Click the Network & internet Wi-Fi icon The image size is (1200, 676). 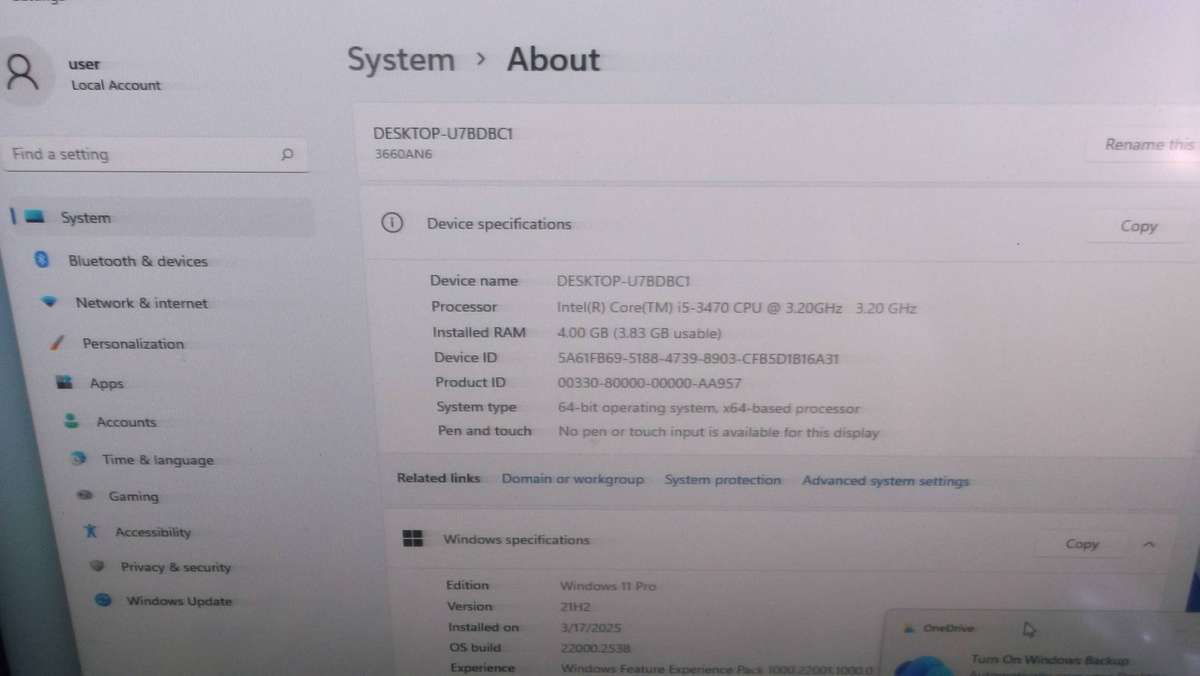click(x=50, y=302)
